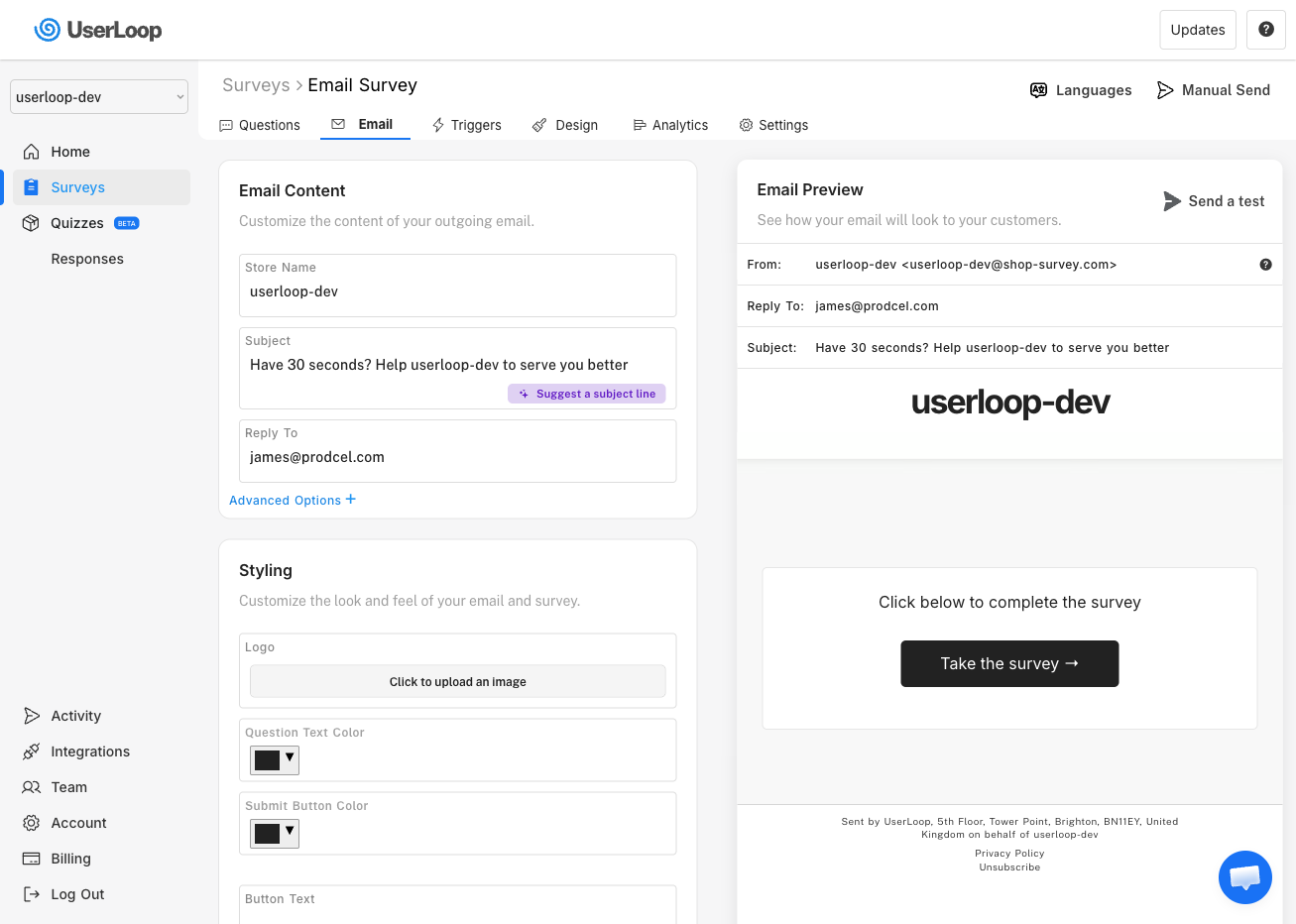1296x924 pixels.
Task: Open the help icon in the top bar
Action: (1265, 30)
